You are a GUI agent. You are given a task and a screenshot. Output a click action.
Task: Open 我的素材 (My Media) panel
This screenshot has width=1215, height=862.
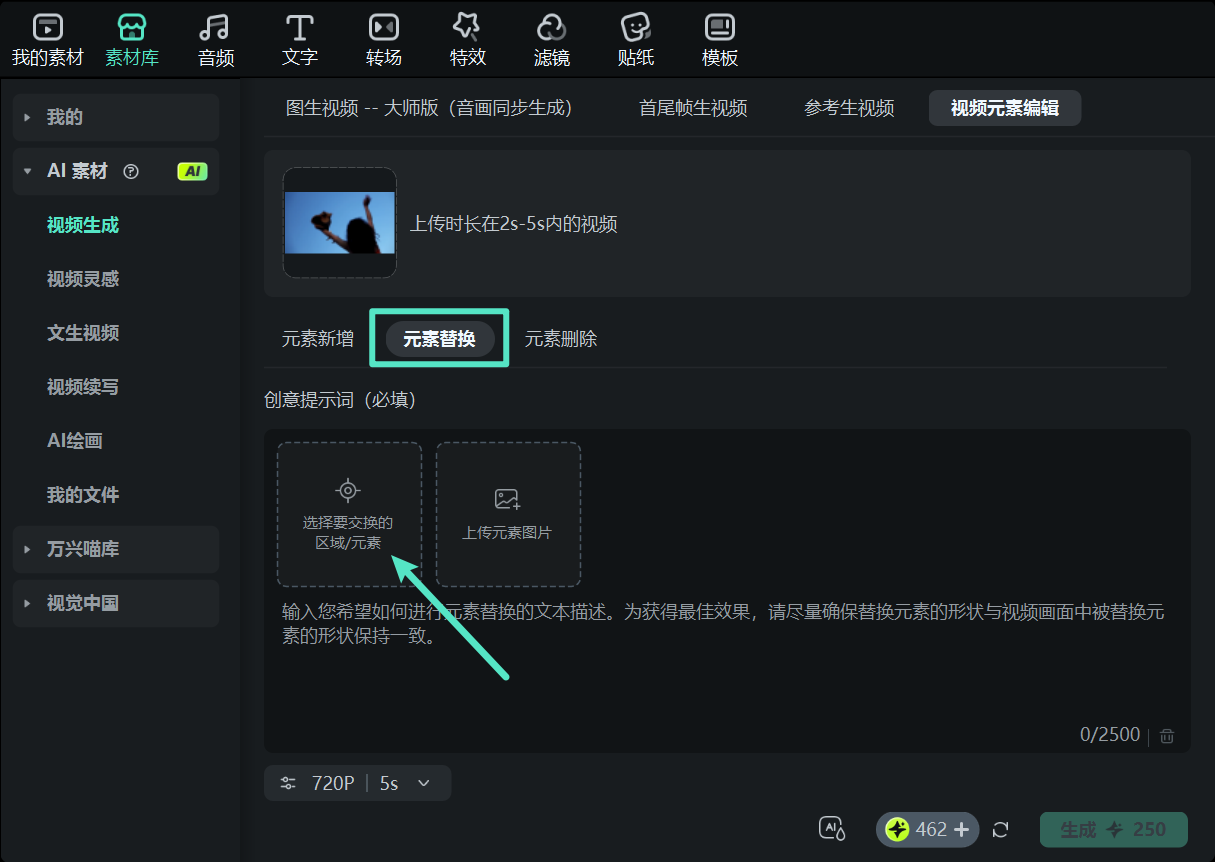tap(47, 37)
